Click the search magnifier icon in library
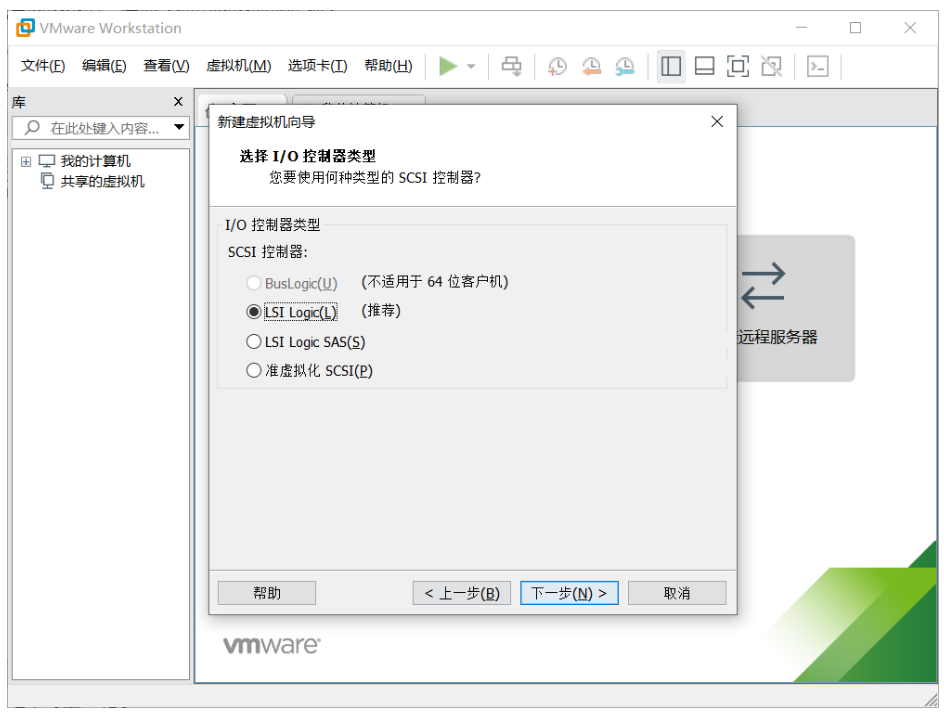The height and width of the screenshot is (717, 944). [x=32, y=128]
